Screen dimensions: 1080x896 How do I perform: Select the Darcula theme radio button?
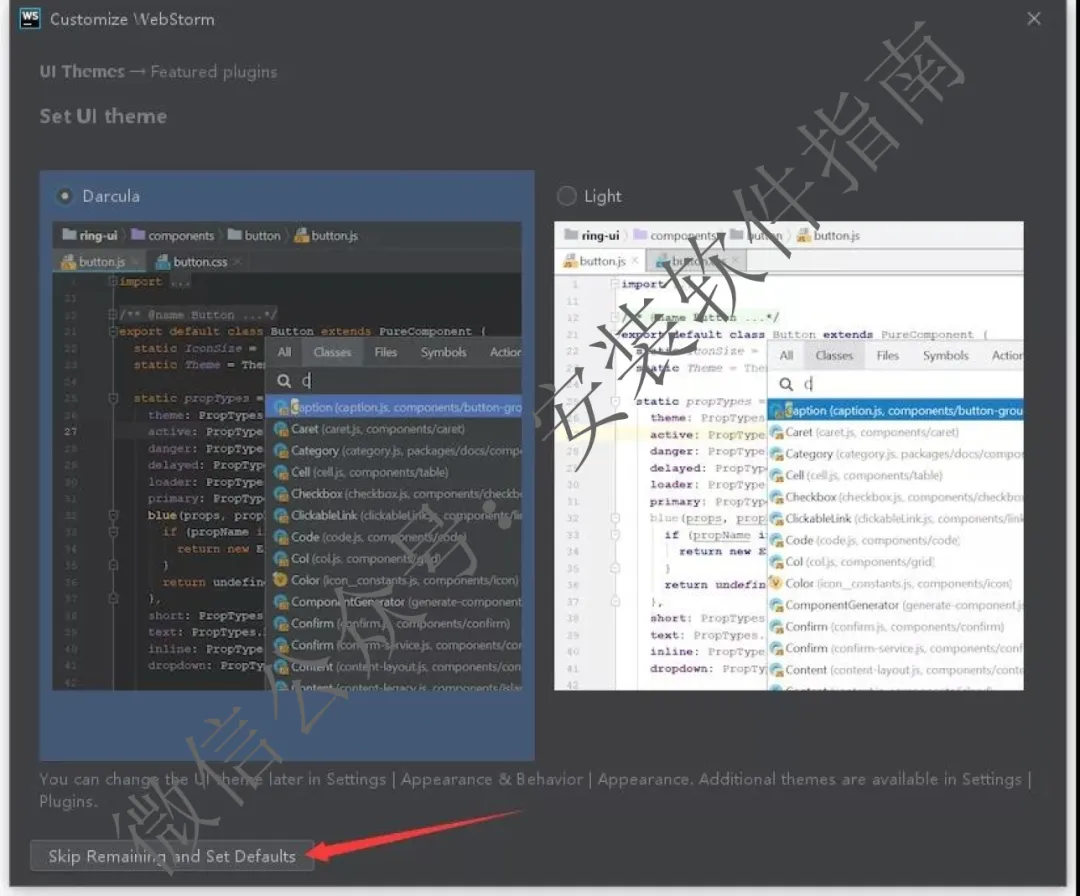65,196
